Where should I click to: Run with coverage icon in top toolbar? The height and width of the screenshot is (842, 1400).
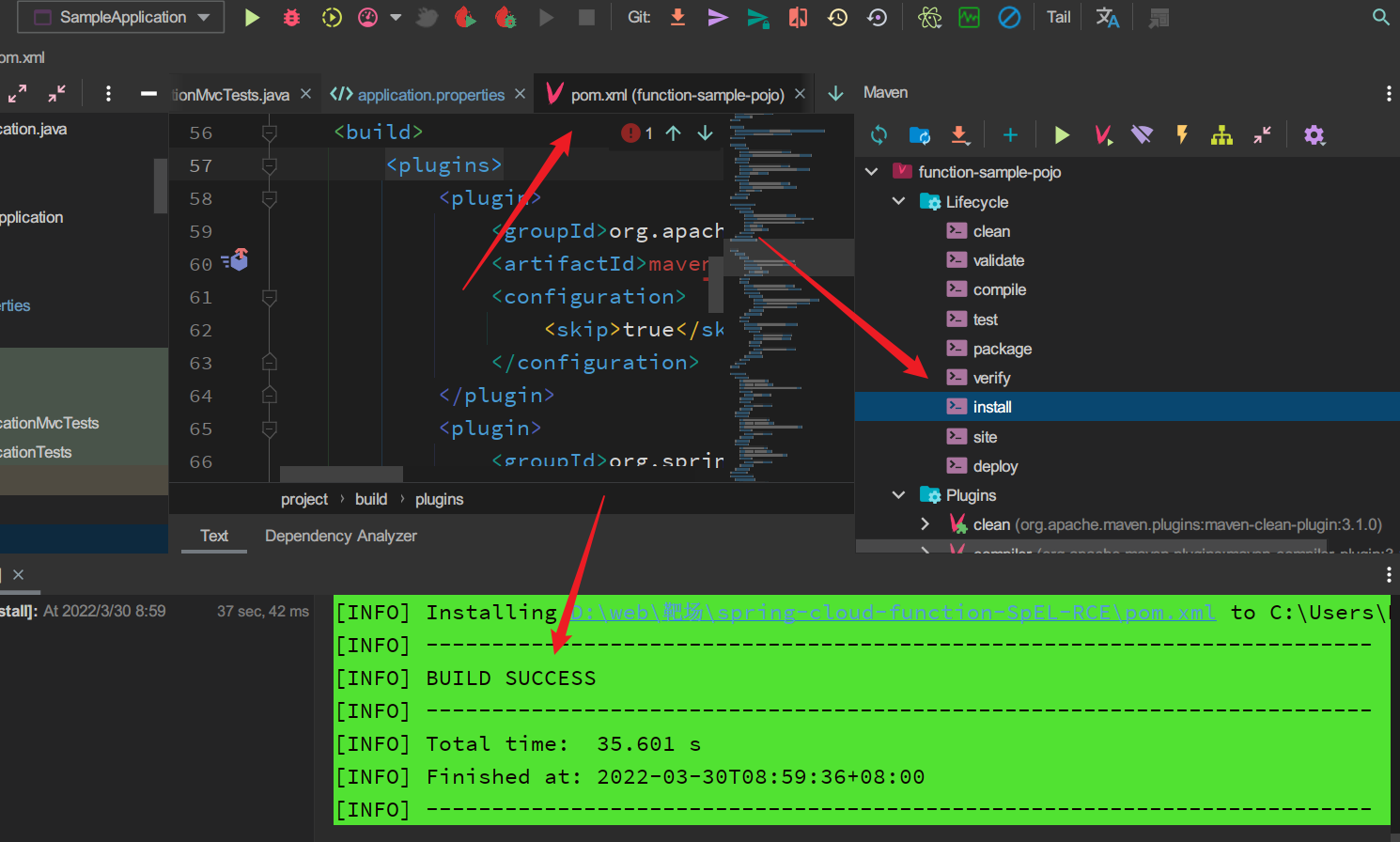coord(332,17)
